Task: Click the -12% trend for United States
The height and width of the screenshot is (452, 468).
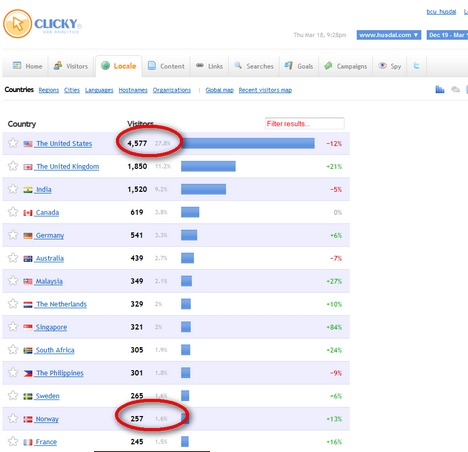Action: (334, 144)
